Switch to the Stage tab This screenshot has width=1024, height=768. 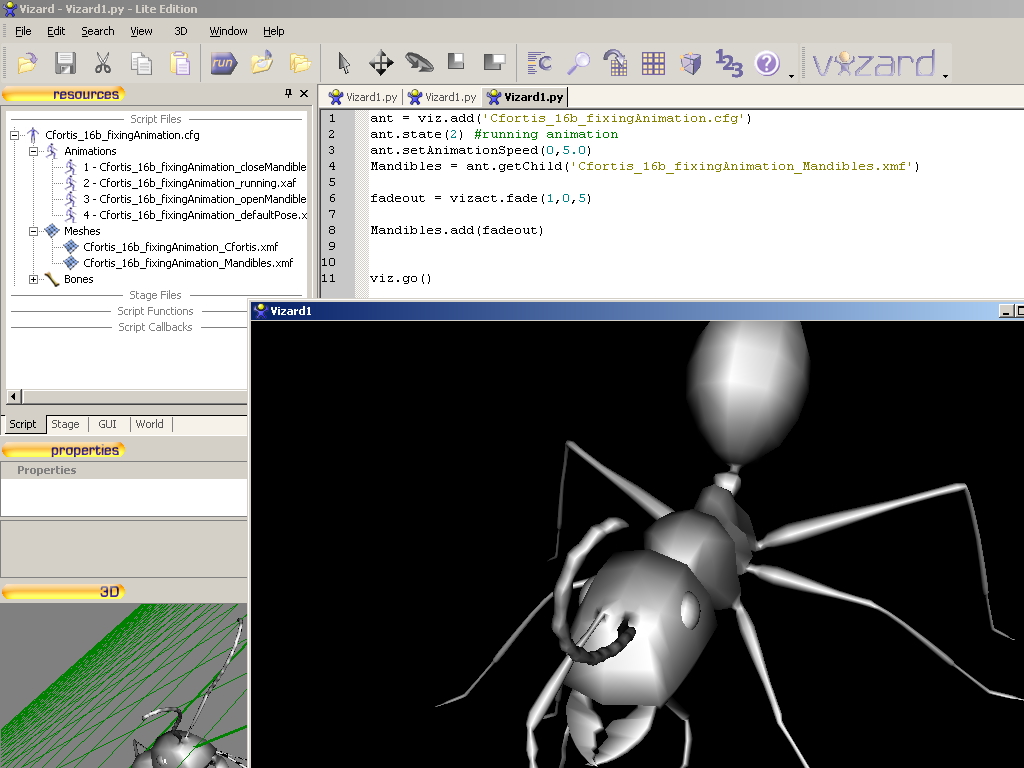[65, 424]
